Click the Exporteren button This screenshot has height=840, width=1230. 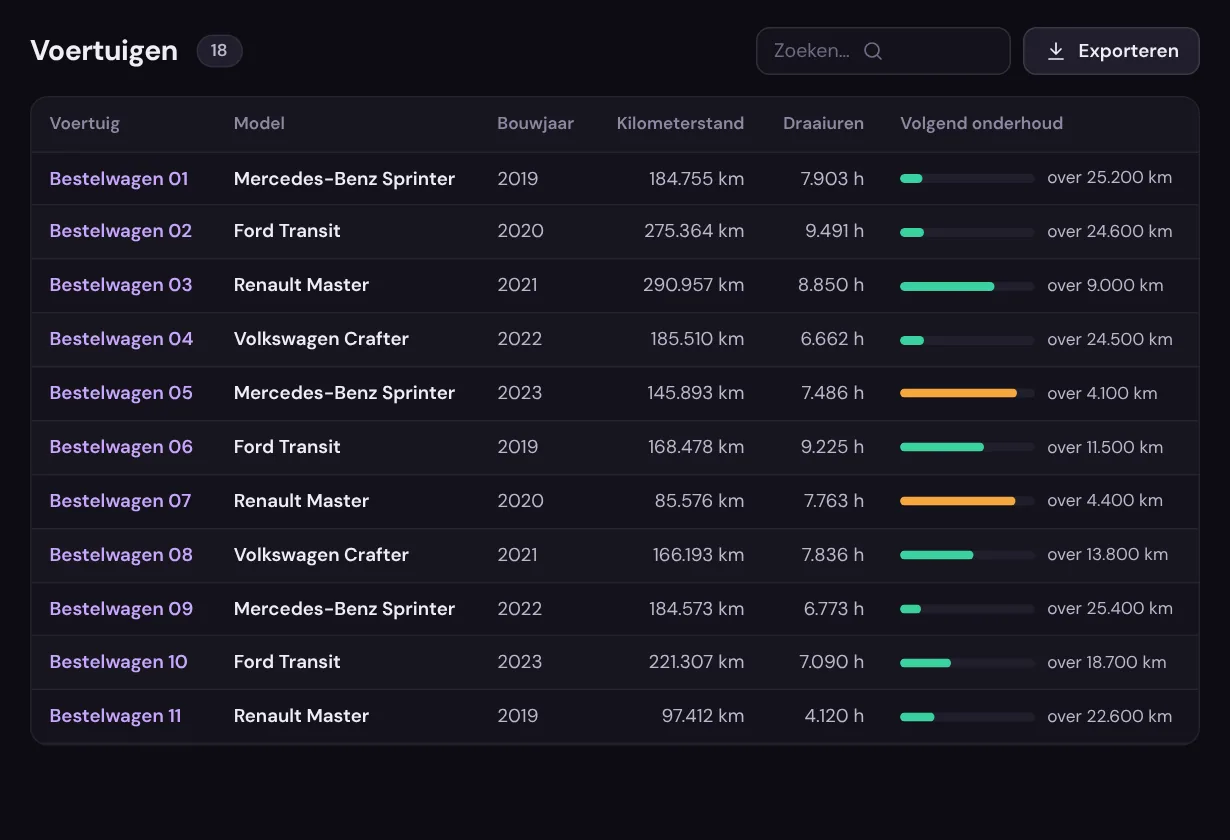click(1111, 51)
